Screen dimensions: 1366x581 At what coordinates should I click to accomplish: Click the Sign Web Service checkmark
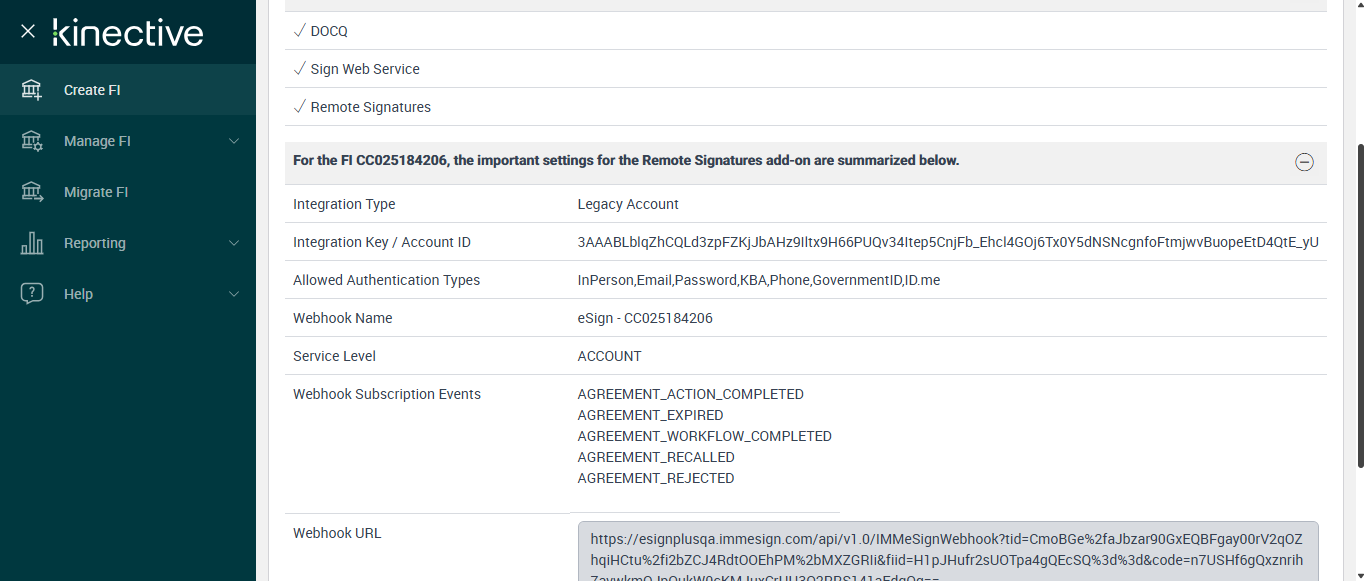[299, 69]
